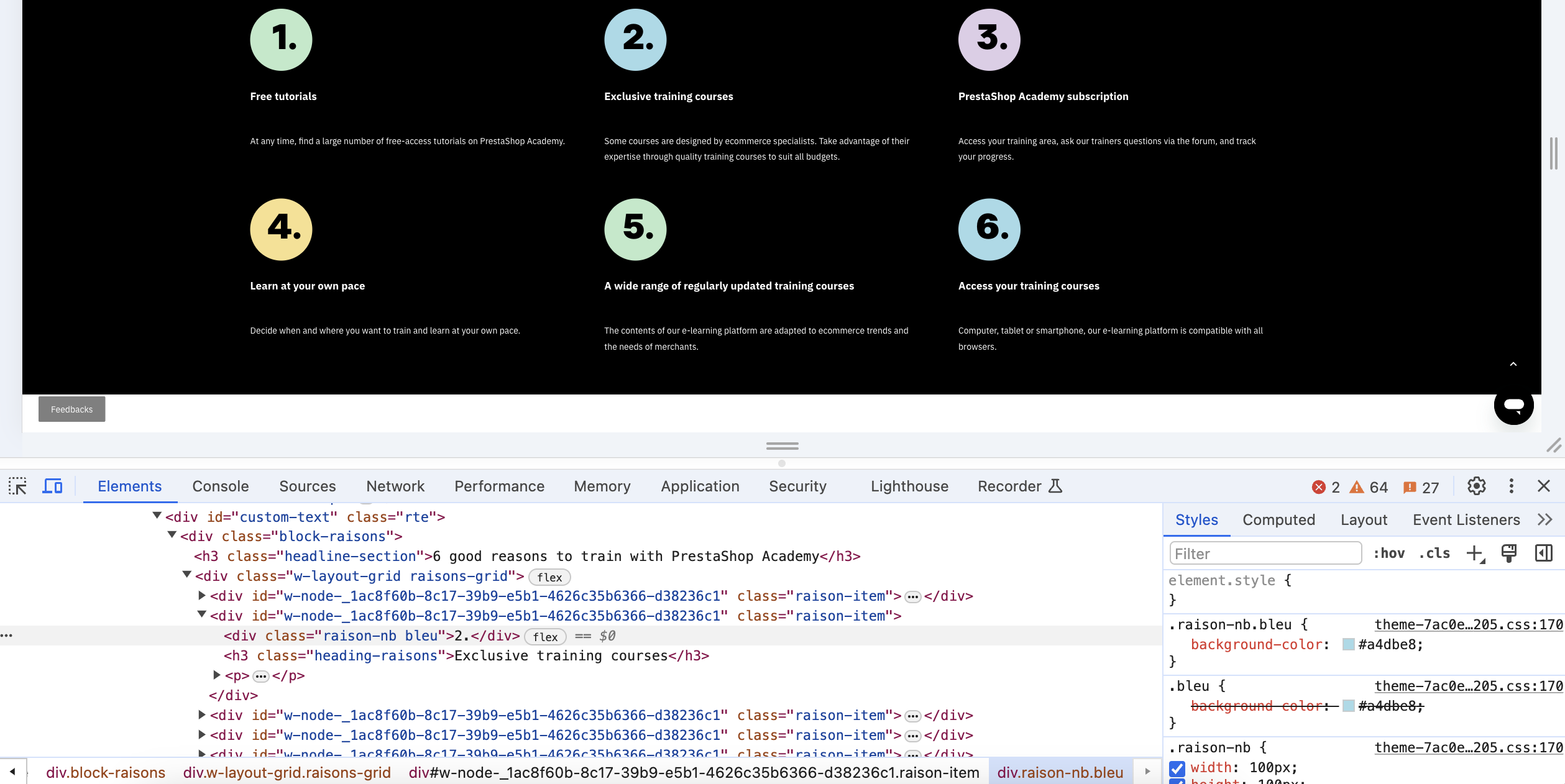Expand ellipsis in first raison-item div
Viewport: 1565px width, 784px height.
click(912, 597)
